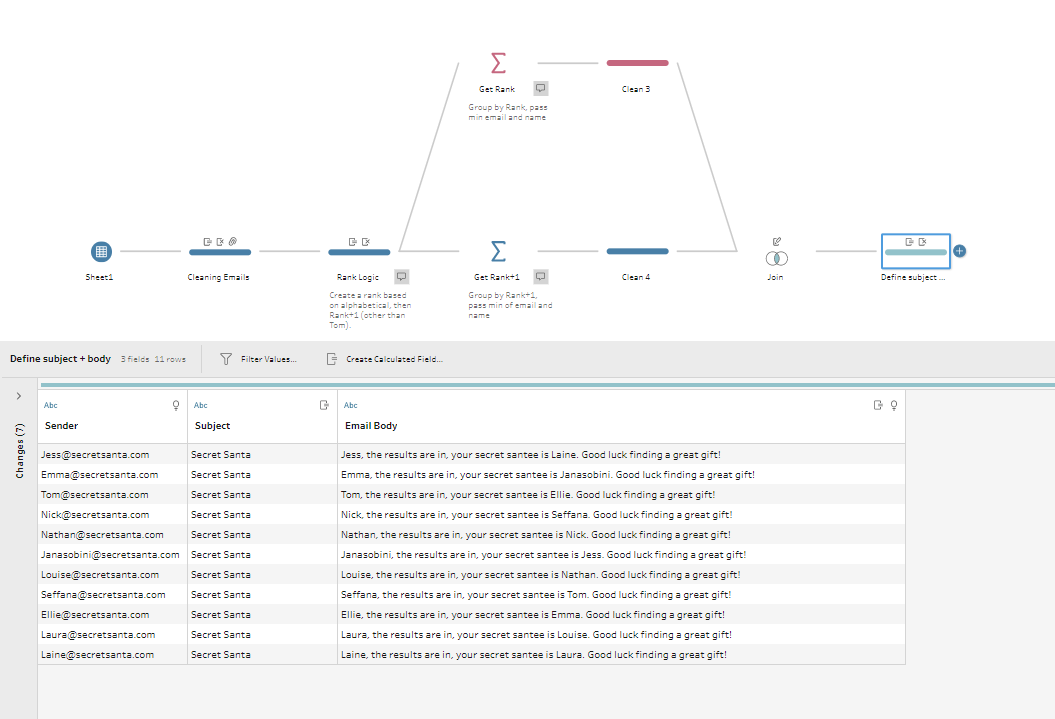Viewport: 1055px width, 719px height.
Task: Click the Get Rank+1 description text
Action: pyautogui.click(x=510, y=305)
